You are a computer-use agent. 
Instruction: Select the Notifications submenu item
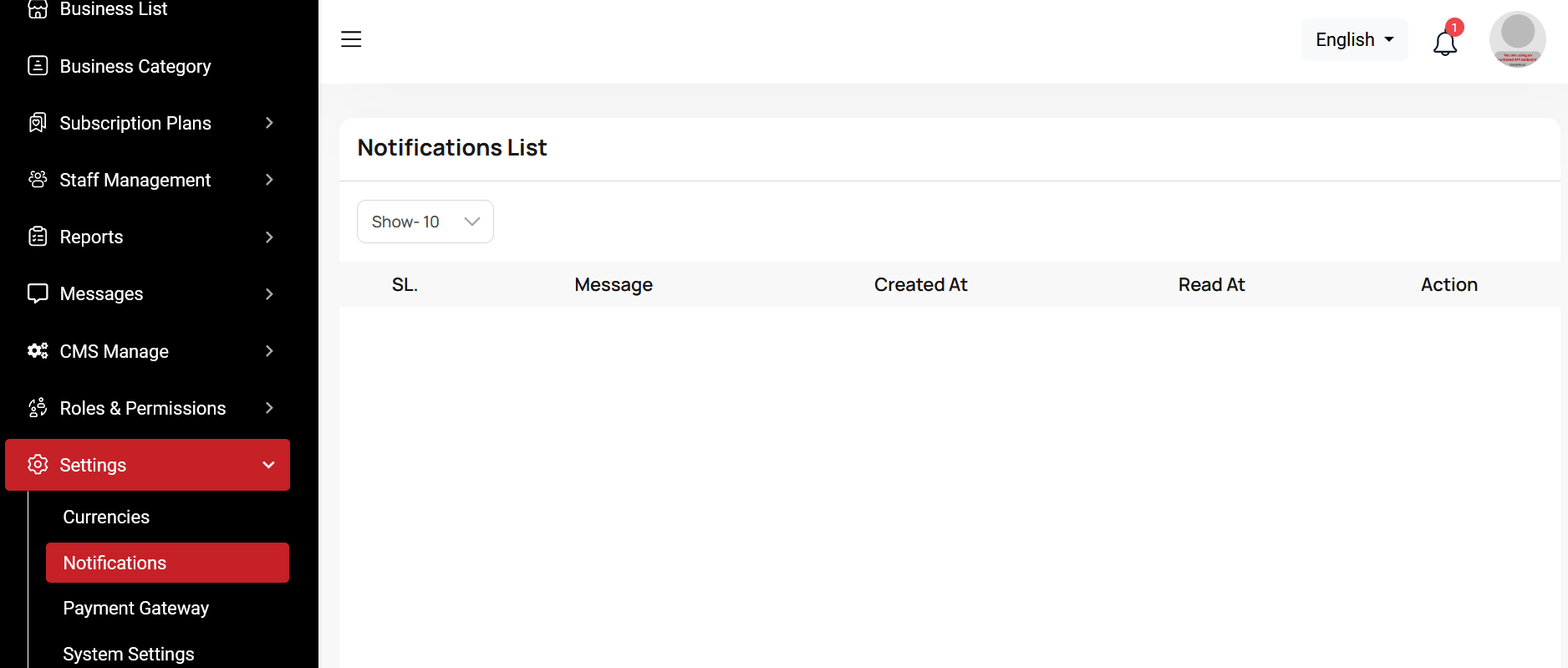click(115, 563)
